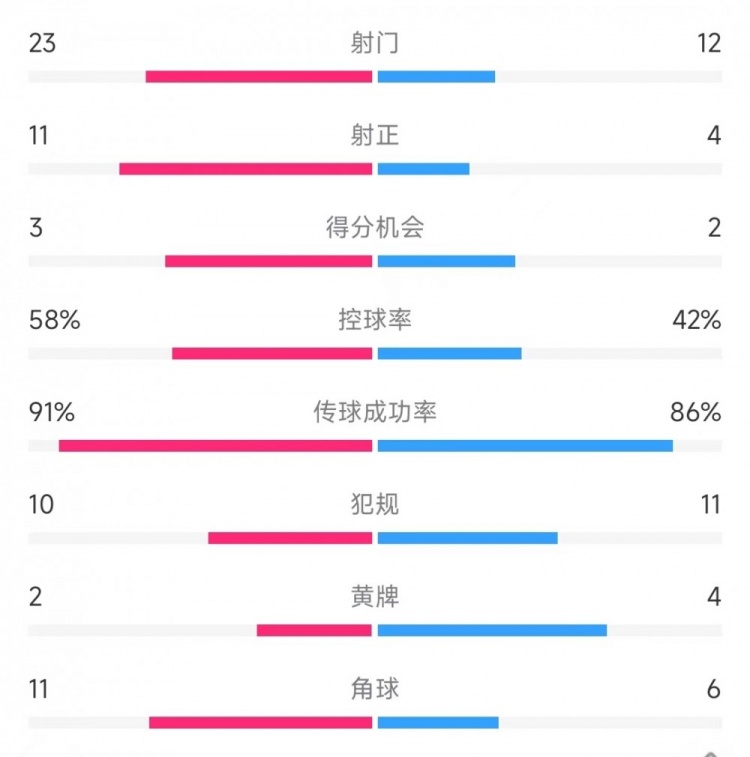The height and width of the screenshot is (757, 750).
Task: Click the blue bar under 传球成功率
Action: (525, 445)
